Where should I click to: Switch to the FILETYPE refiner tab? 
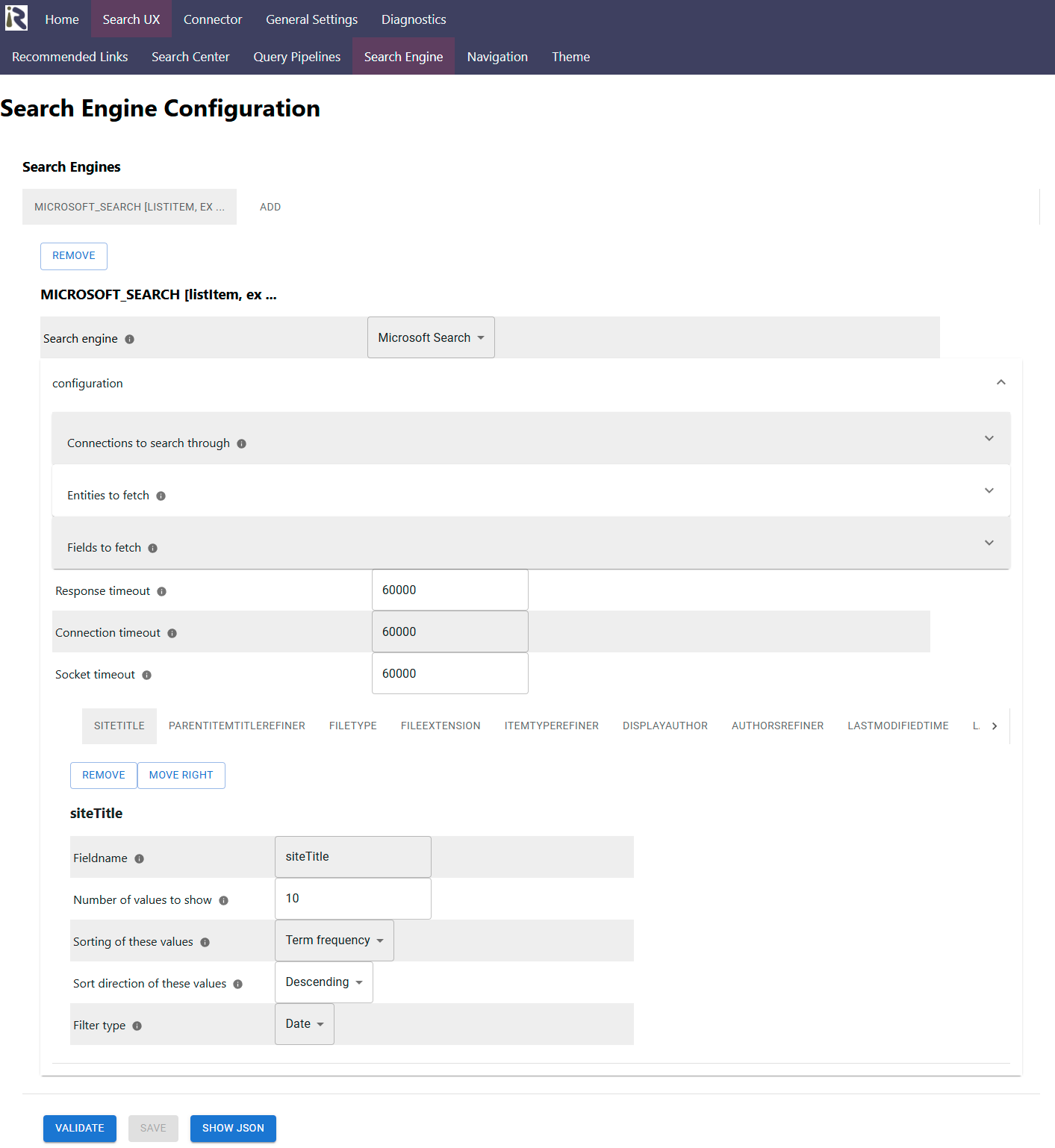coord(353,726)
